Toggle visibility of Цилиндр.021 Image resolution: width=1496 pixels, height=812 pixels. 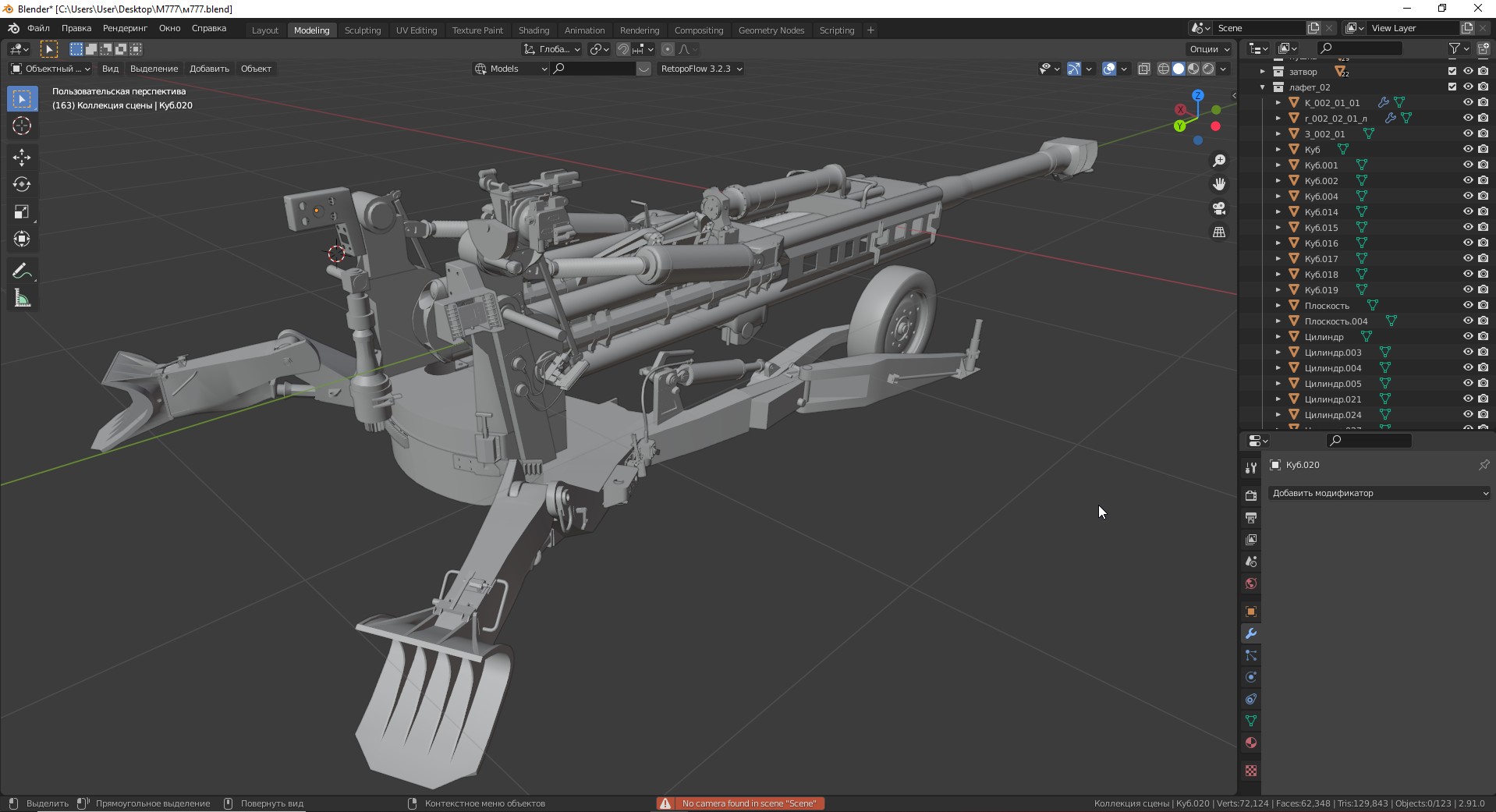[x=1467, y=399]
